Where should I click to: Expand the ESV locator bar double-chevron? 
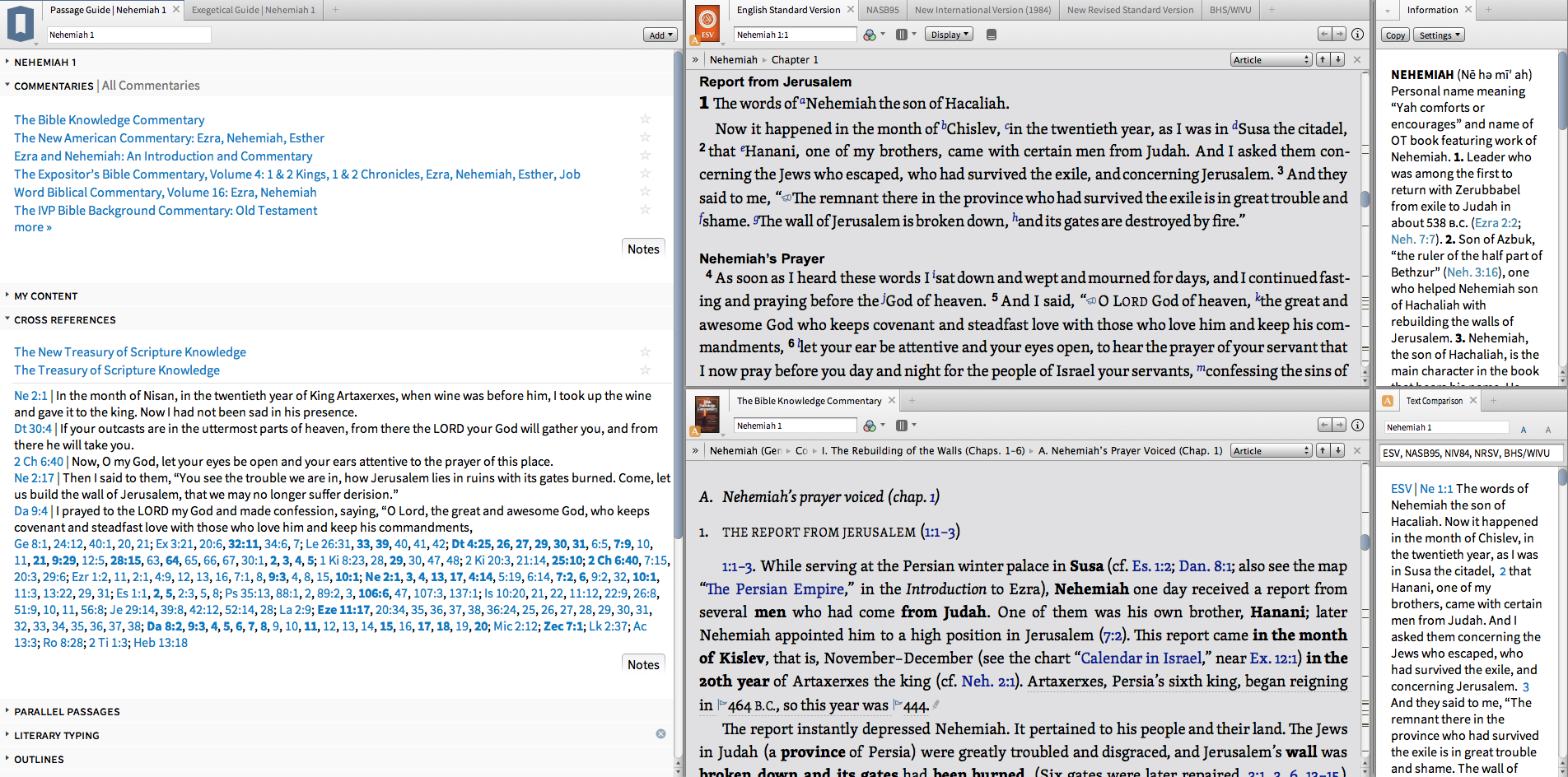tap(695, 60)
